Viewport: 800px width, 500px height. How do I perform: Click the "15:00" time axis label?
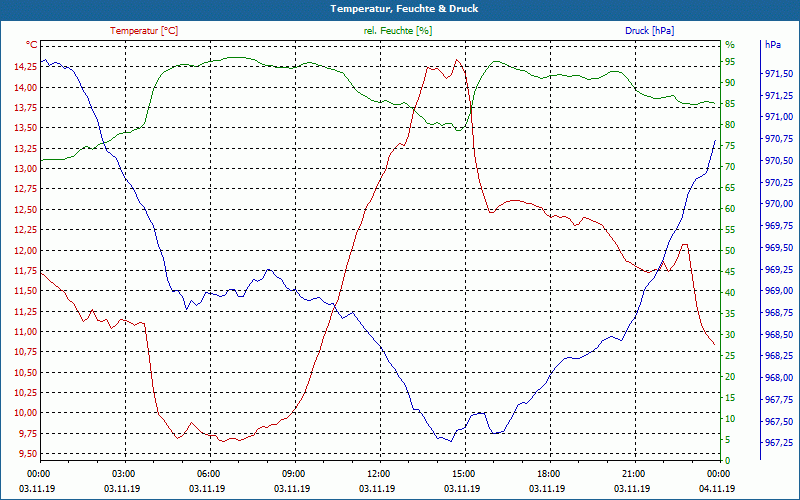pyautogui.click(x=462, y=474)
